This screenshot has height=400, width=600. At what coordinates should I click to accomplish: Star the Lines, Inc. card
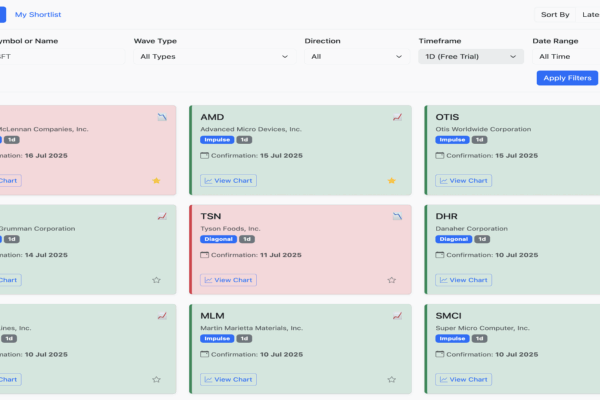(156, 380)
